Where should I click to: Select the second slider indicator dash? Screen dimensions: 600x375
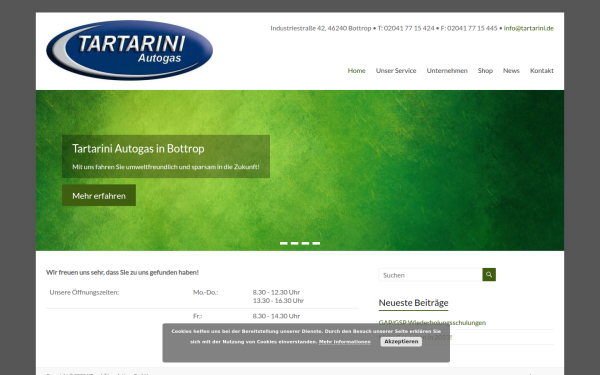pos(294,243)
